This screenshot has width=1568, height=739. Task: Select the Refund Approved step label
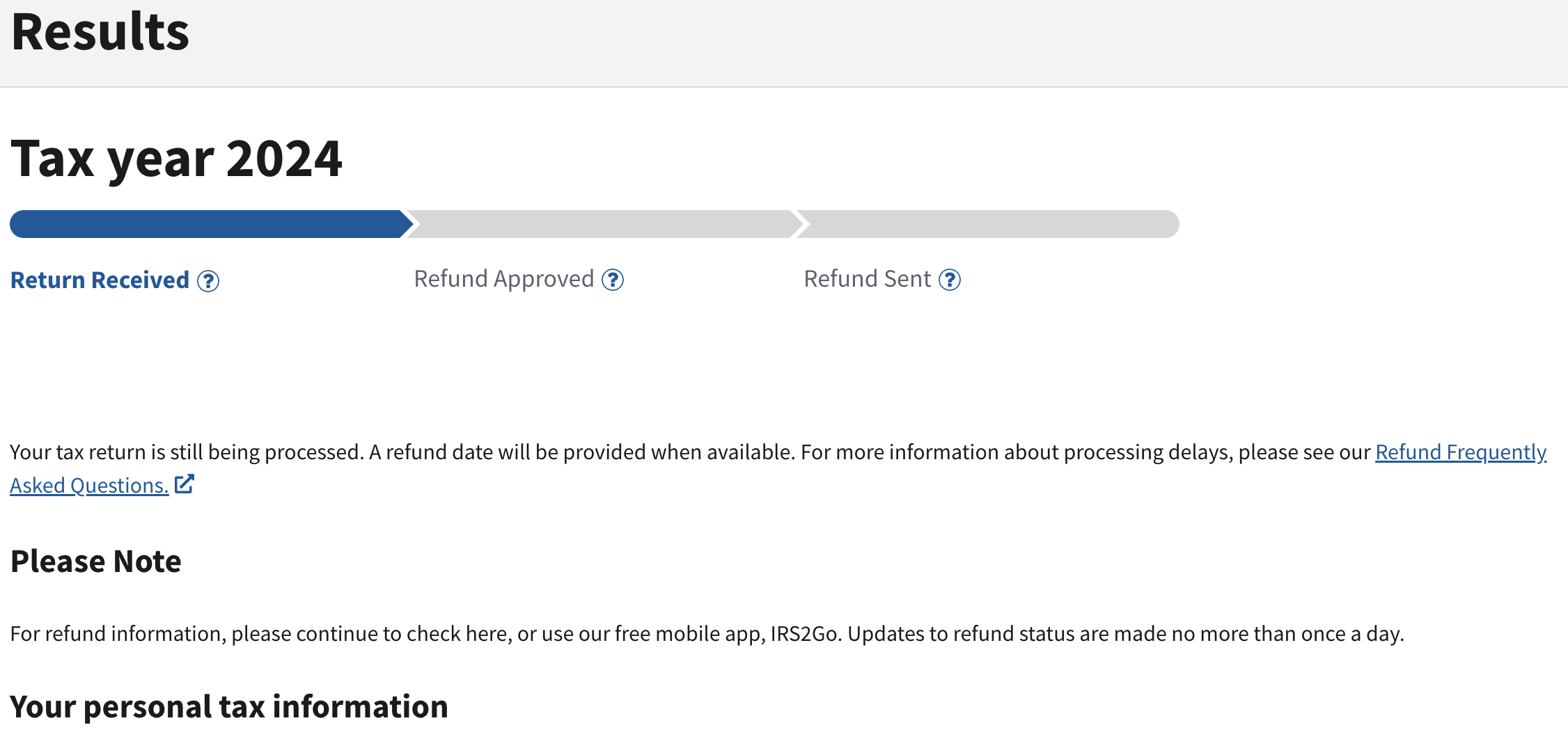pyautogui.click(x=503, y=279)
